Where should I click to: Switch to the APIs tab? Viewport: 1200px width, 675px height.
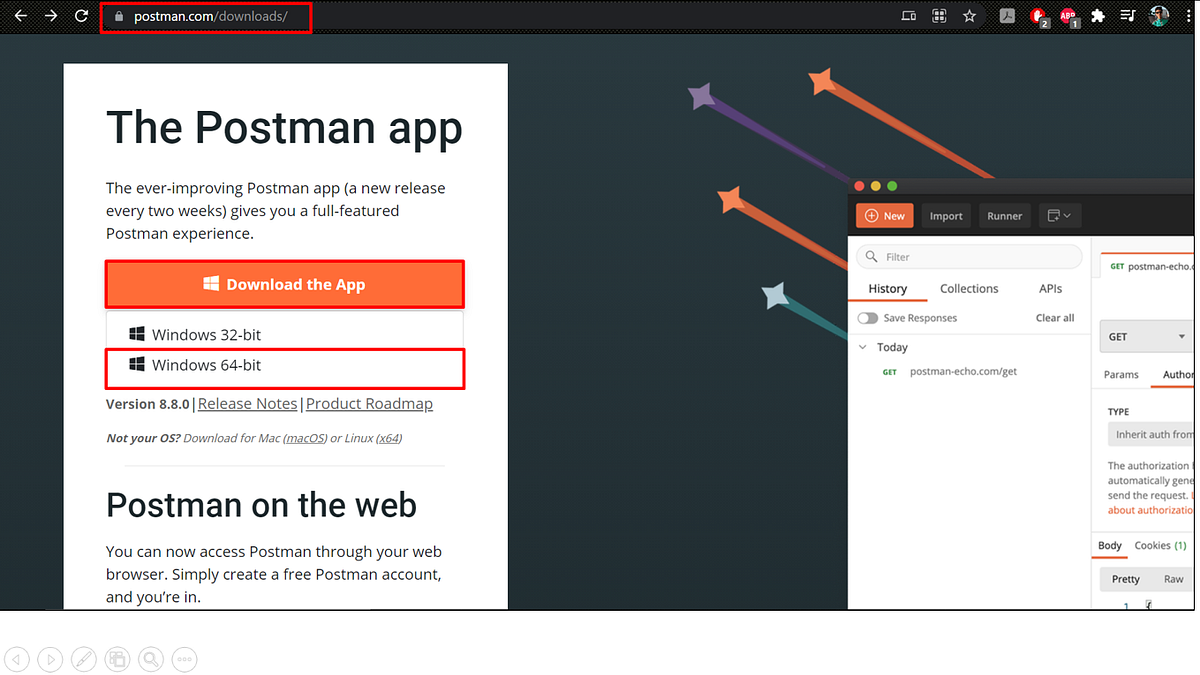coord(1050,288)
